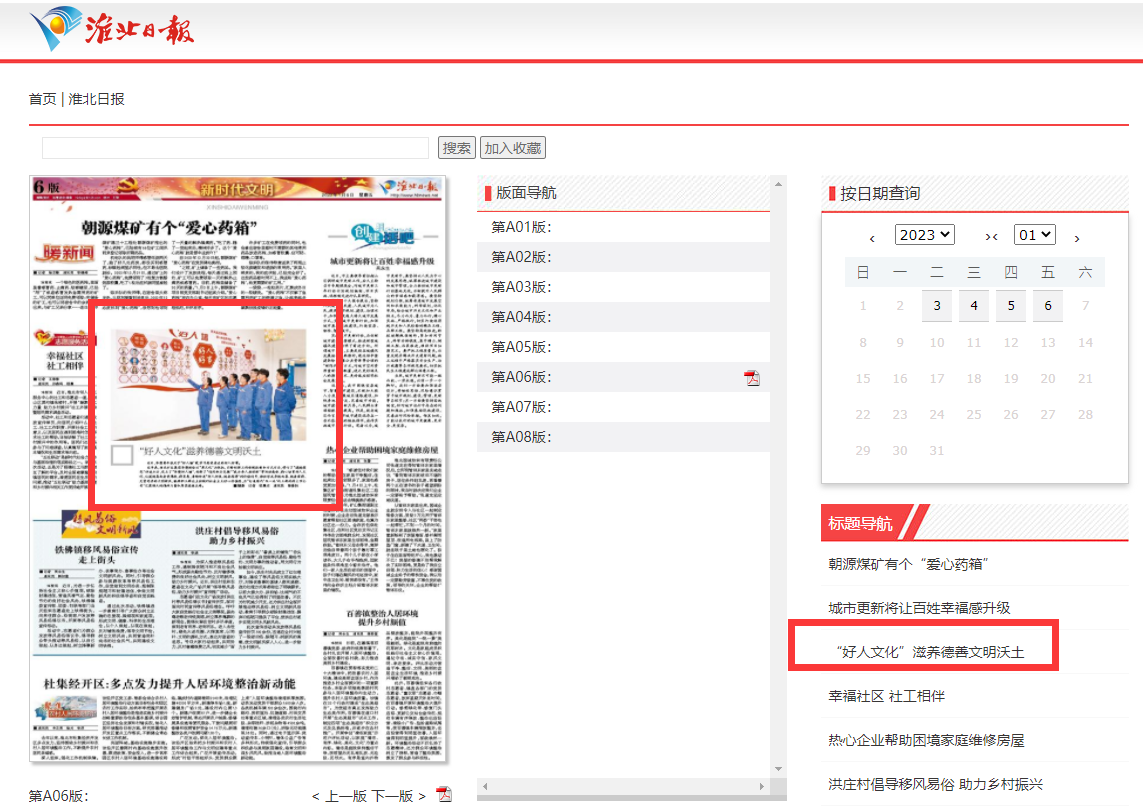Advance to next month with arrow after 01

[1077, 237]
